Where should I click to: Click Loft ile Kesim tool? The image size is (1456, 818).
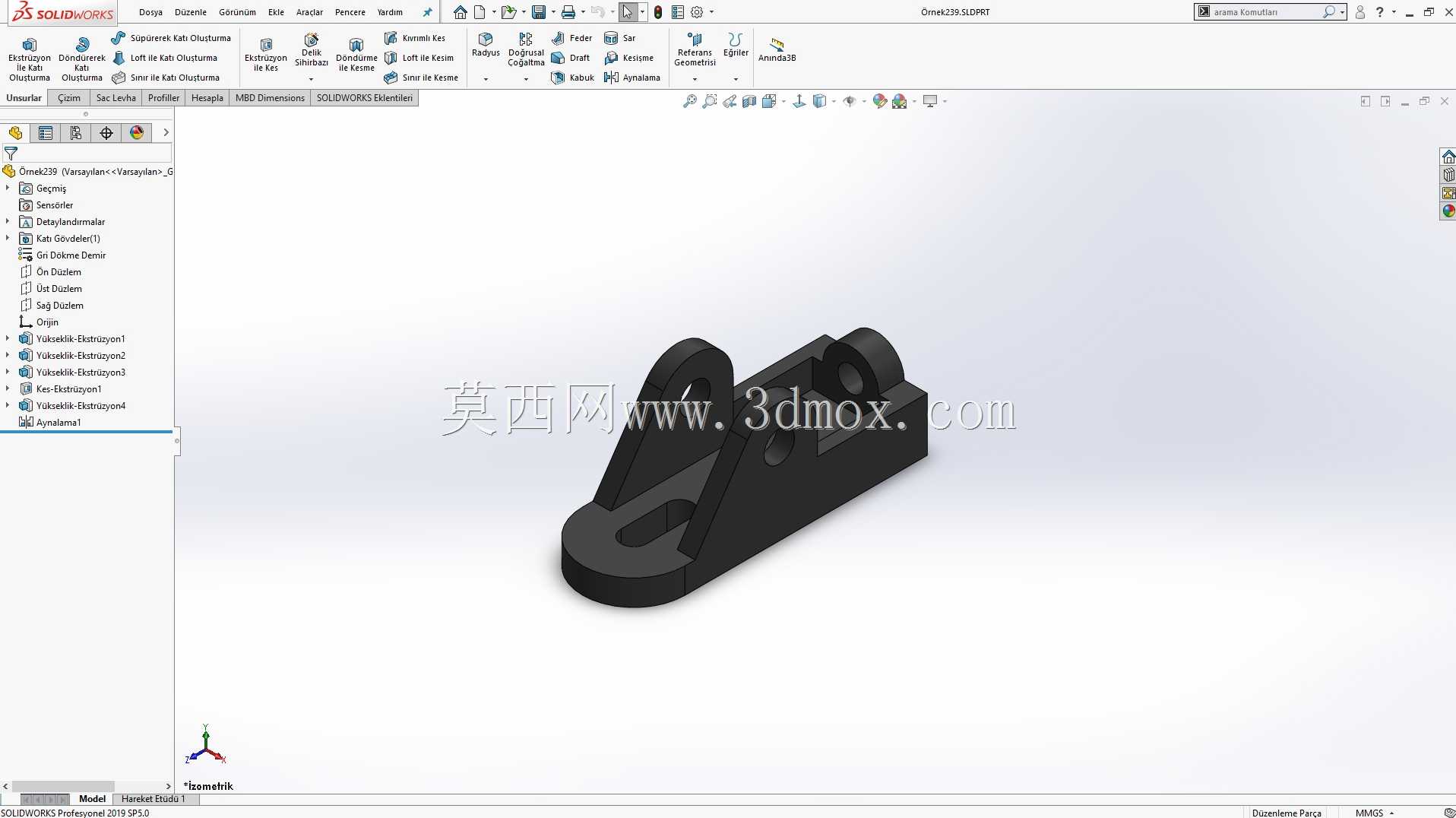click(x=419, y=58)
